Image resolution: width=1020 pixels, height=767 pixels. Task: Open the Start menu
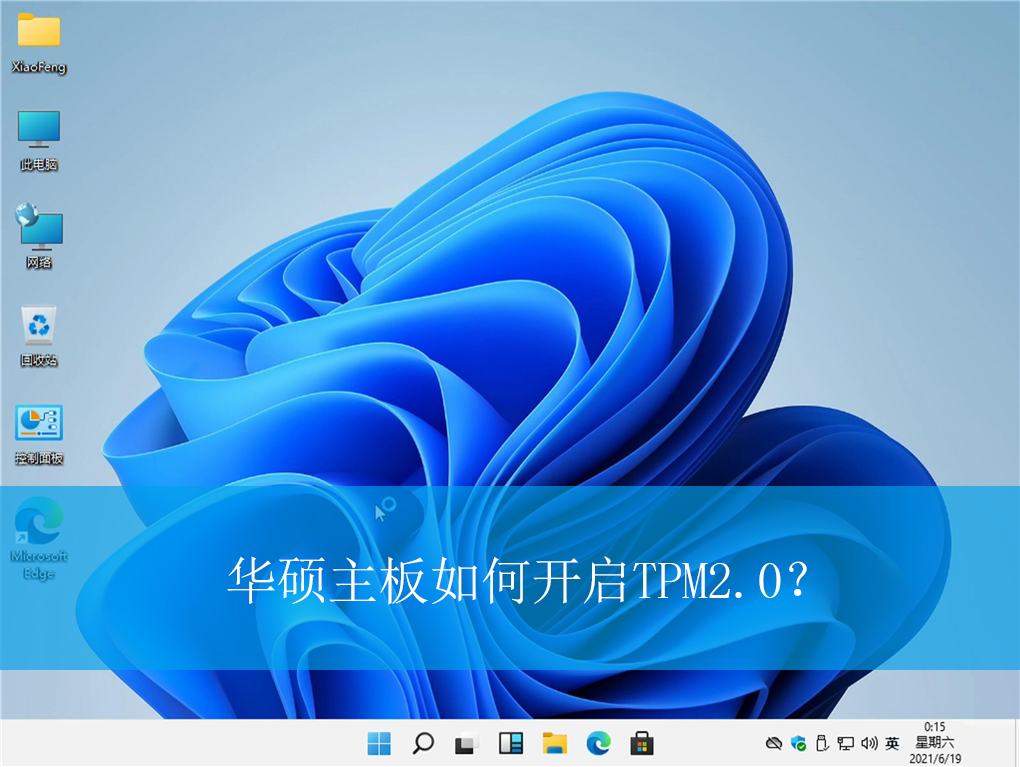click(378, 744)
